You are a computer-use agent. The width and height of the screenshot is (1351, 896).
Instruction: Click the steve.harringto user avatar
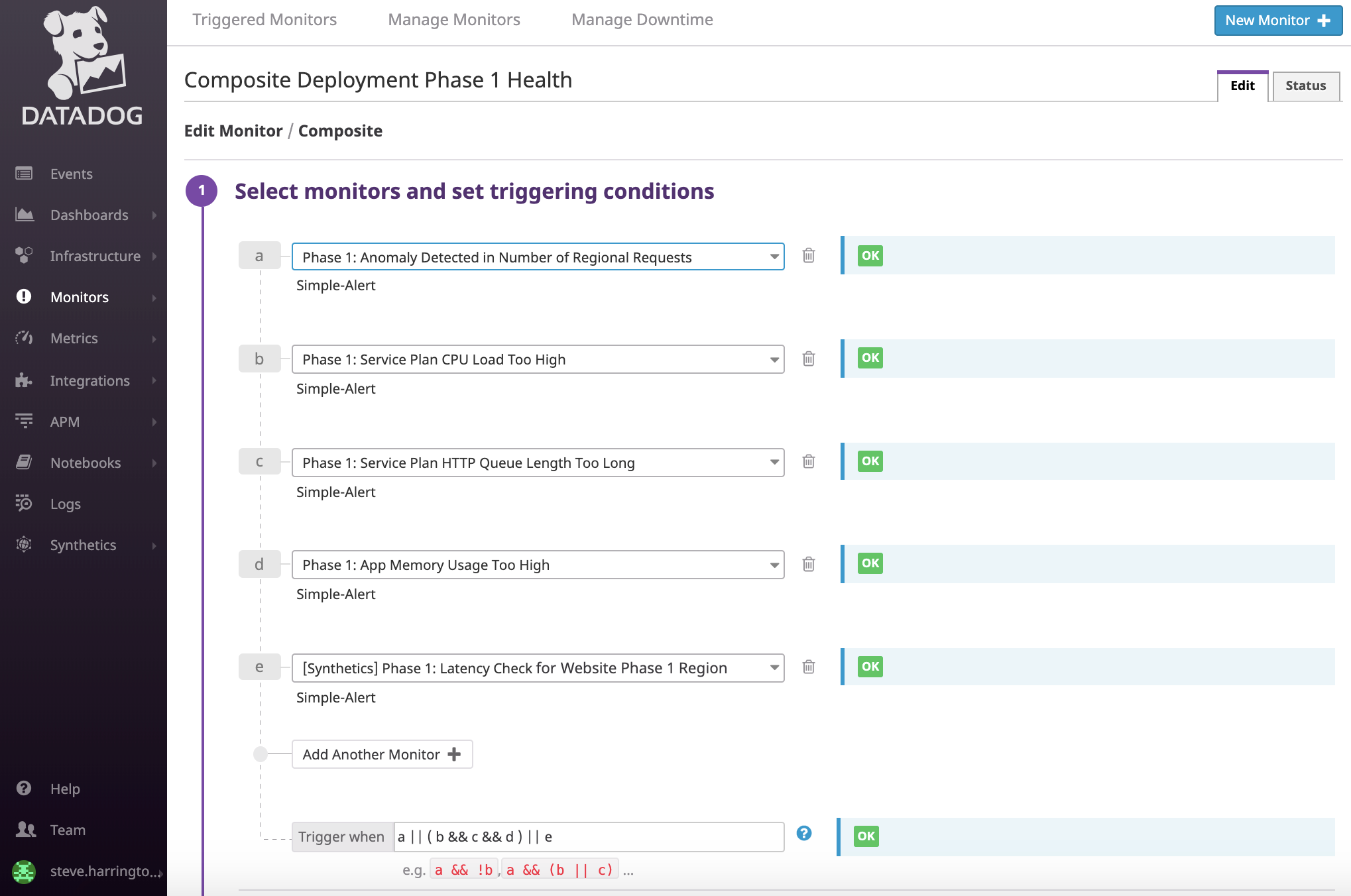pos(25,871)
